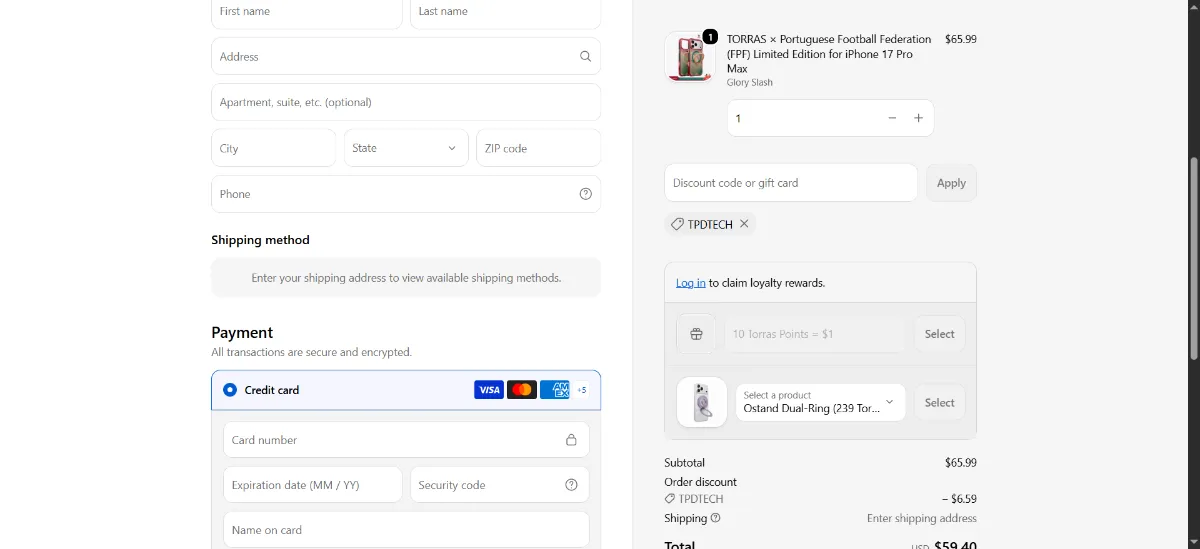
Task: Click the TORRAS phone case product thumbnail
Action: 690,57
